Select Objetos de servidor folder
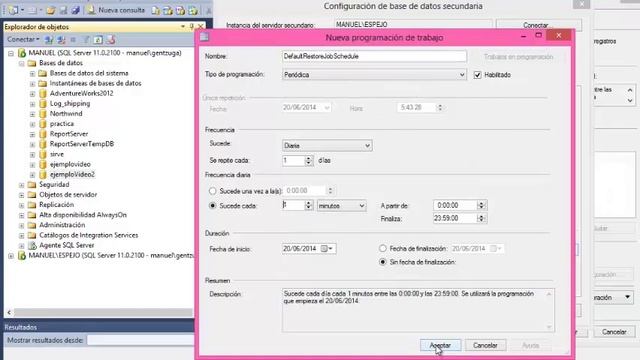Image resolution: width=640 pixels, height=360 pixels. point(68,195)
